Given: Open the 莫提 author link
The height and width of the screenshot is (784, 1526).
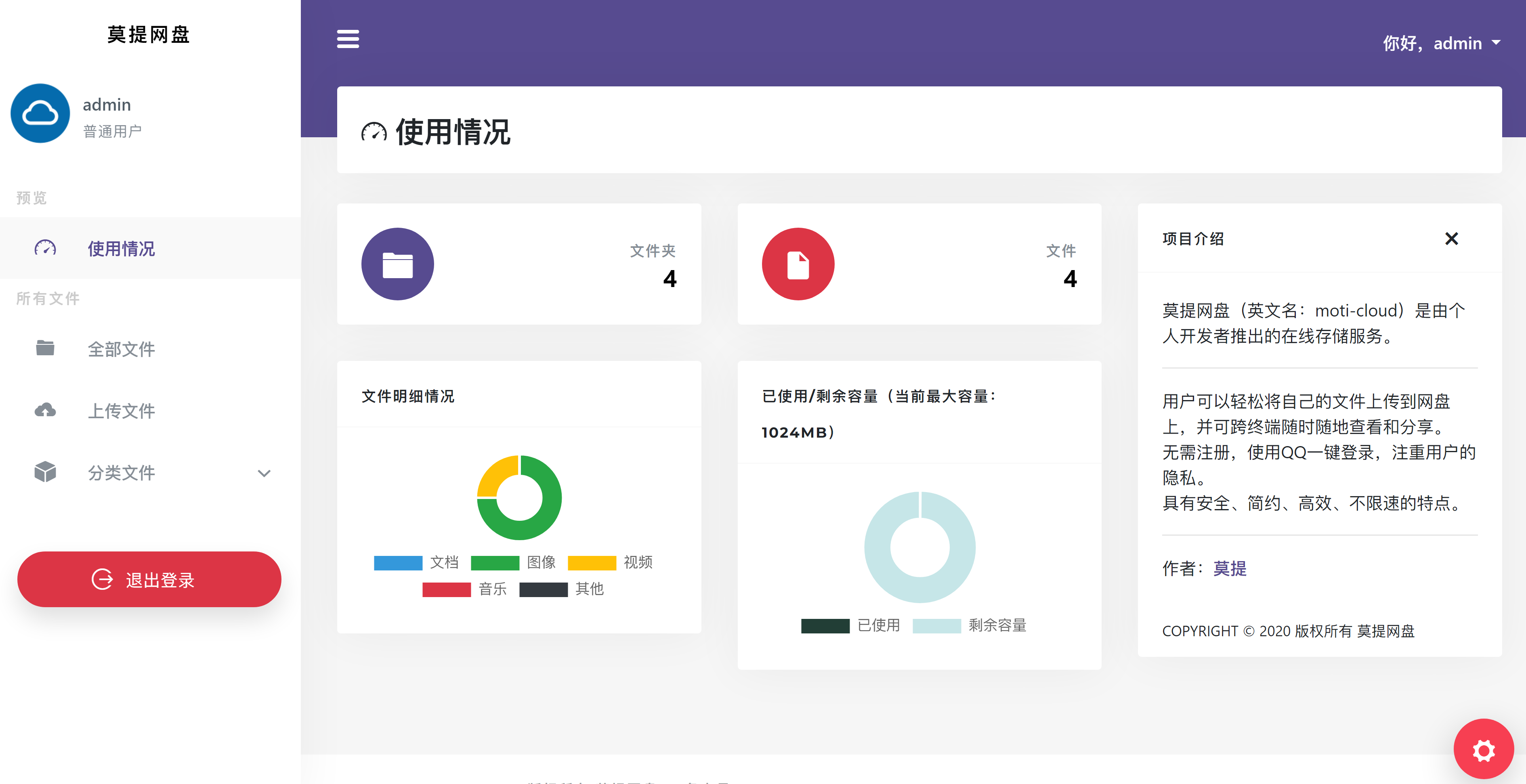Looking at the screenshot, I should (x=1229, y=568).
